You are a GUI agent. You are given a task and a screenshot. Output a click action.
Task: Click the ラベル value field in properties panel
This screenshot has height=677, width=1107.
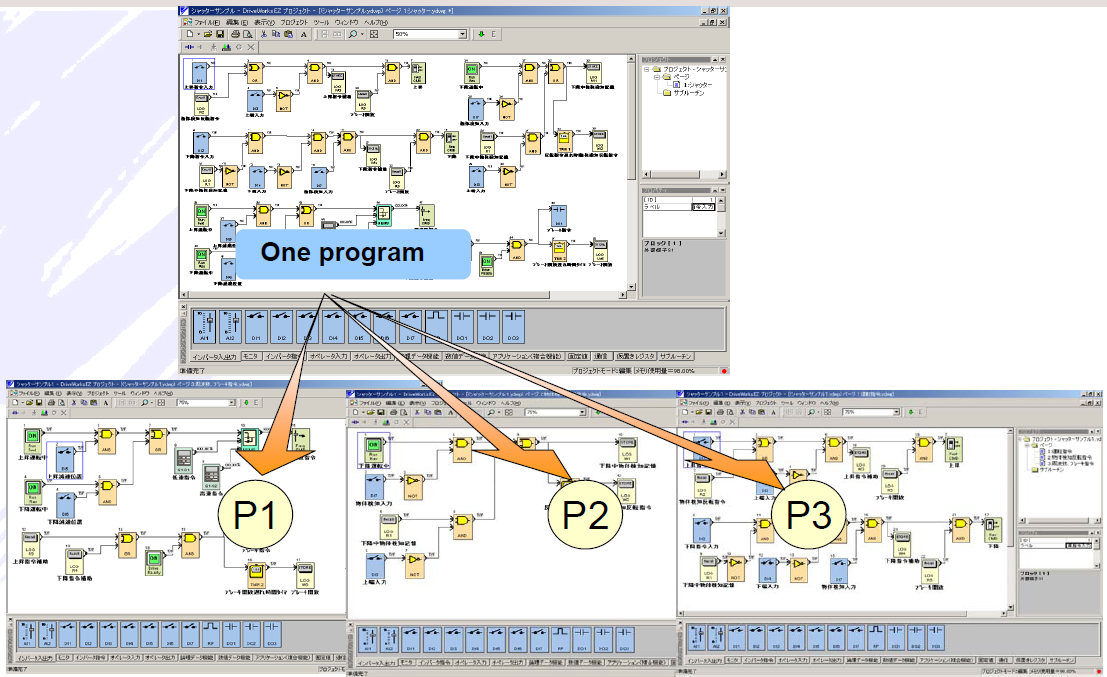703,207
